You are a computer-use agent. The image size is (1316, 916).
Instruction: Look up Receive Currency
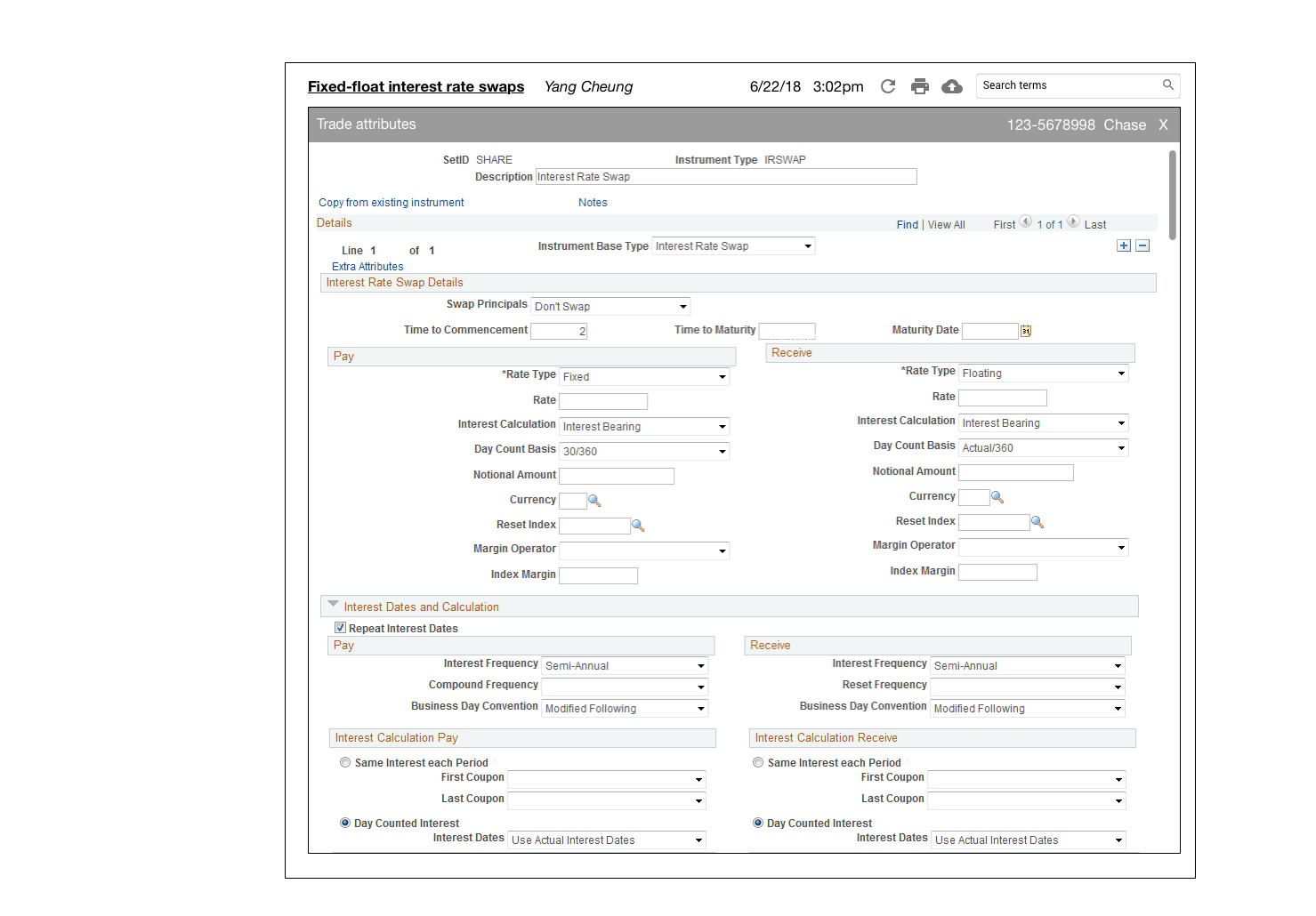click(997, 497)
